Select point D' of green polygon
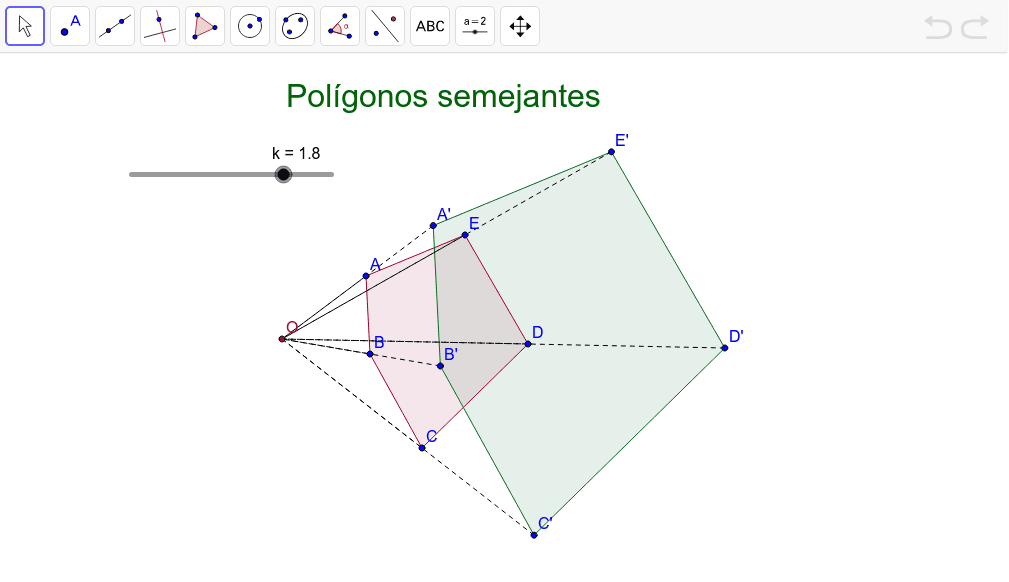 pyautogui.click(x=725, y=348)
